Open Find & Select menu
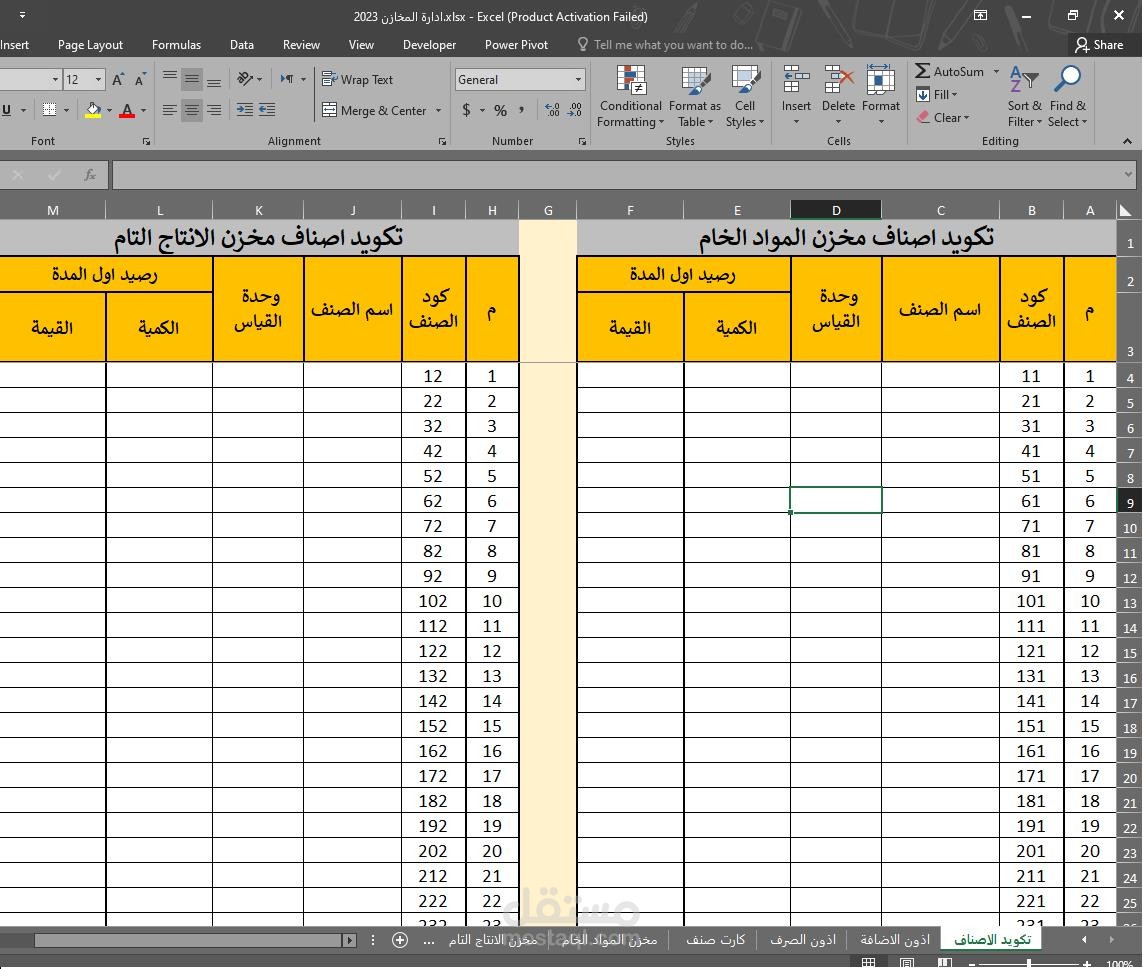This screenshot has height=969, width=1143. click(x=1067, y=96)
